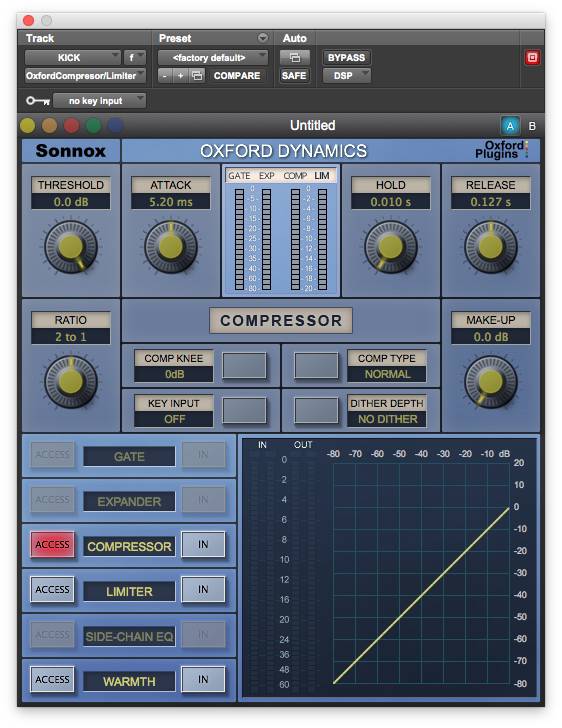Image resolution: width=562 pixels, height=728 pixels.
Task: Switch to preset slot A
Action: [510, 126]
